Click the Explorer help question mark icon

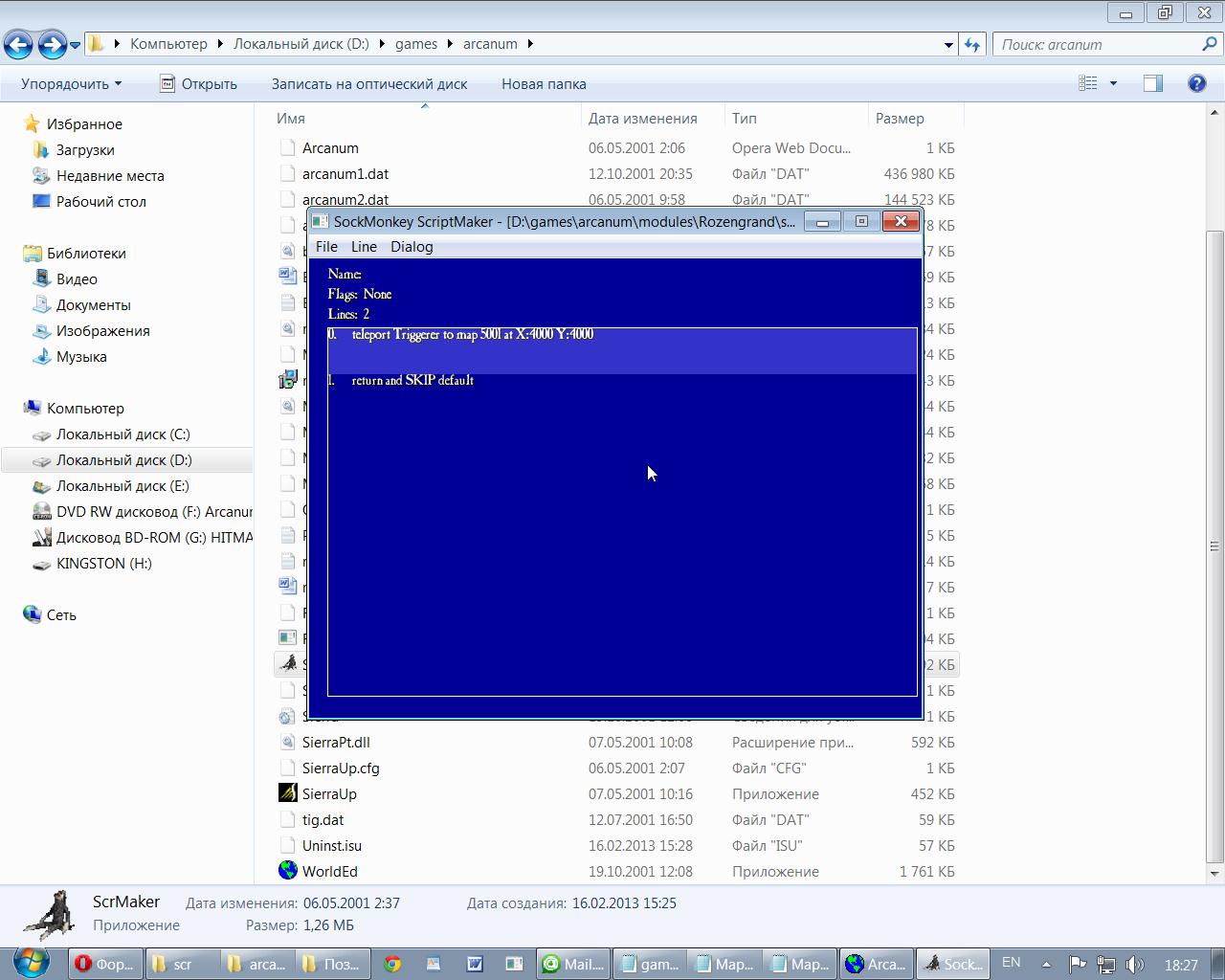click(1196, 84)
